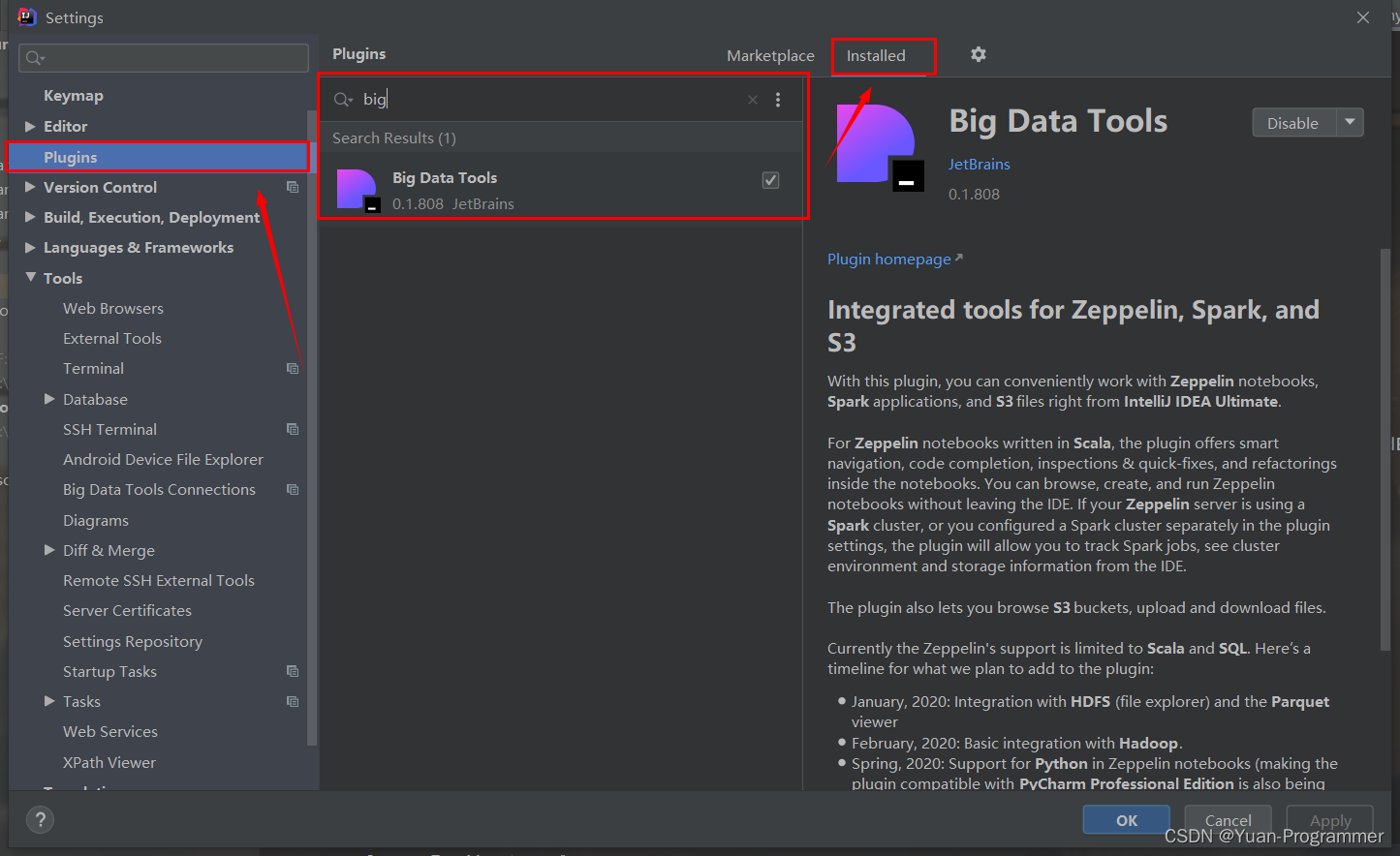Viewport: 1400px width, 856px height.
Task: Toggle Big Data Tools enabled checkbox
Action: (x=770, y=180)
